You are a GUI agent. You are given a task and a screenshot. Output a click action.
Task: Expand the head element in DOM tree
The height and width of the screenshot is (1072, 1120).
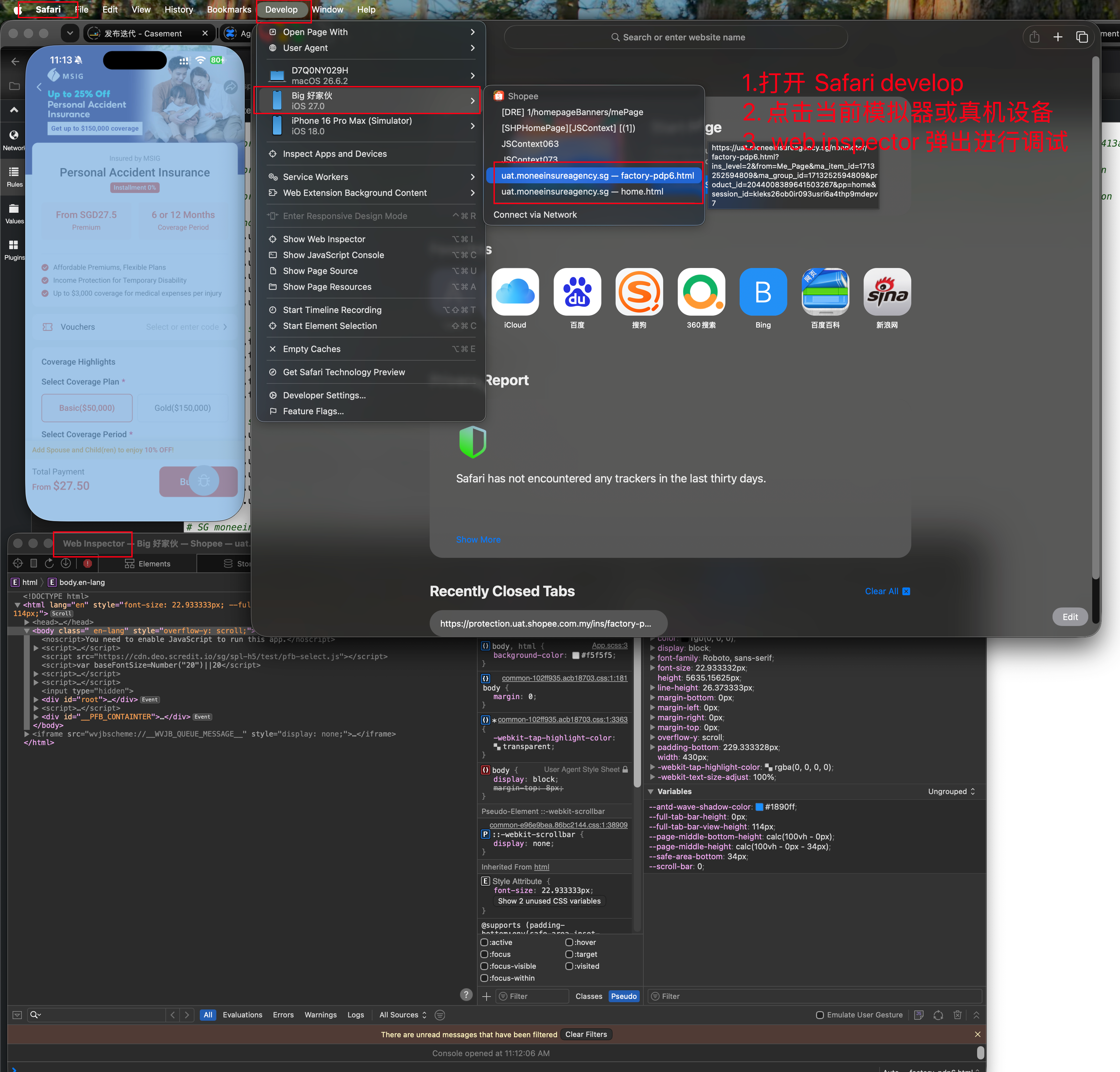27,622
